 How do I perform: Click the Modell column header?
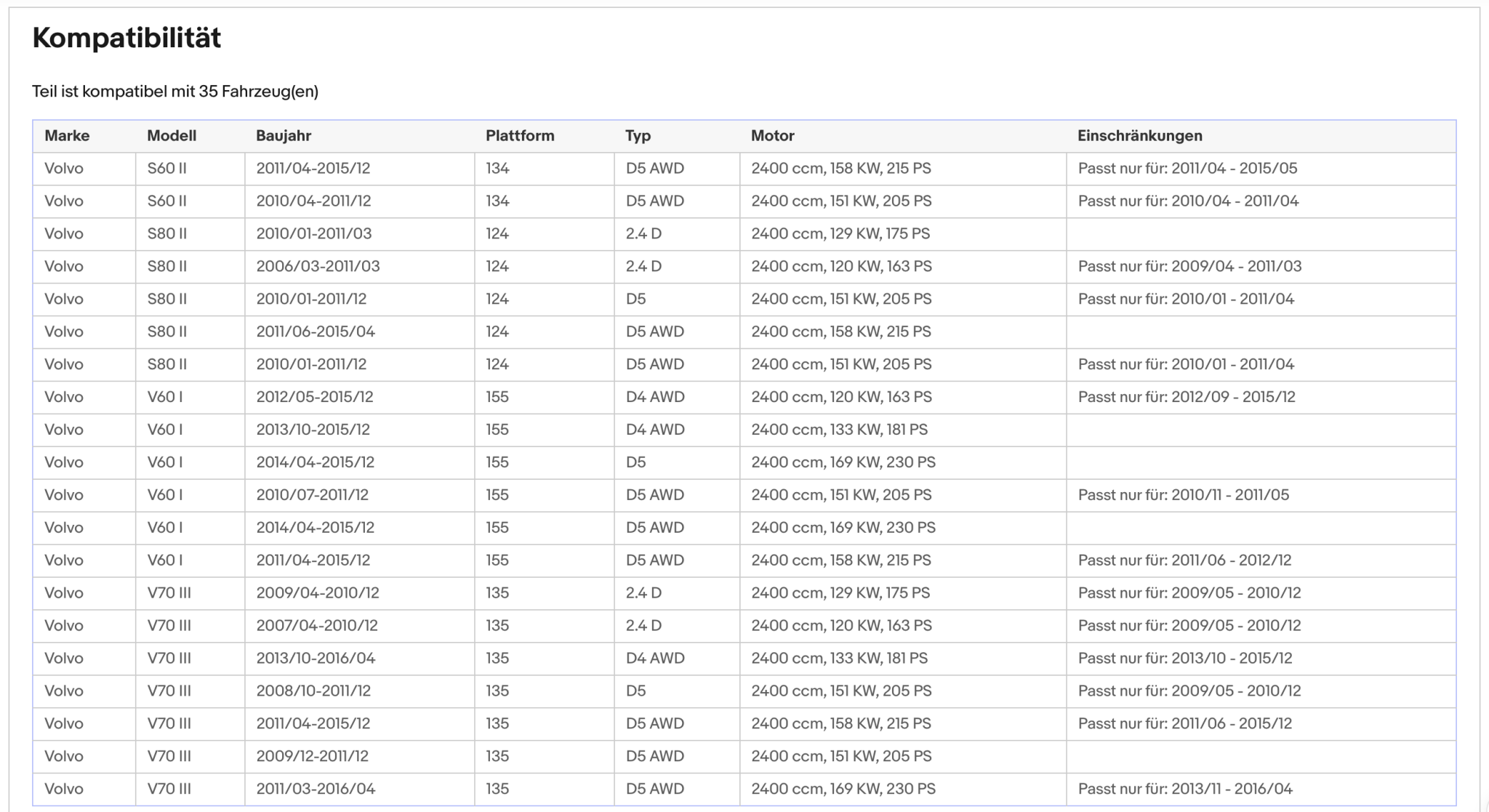click(x=172, y=136)
